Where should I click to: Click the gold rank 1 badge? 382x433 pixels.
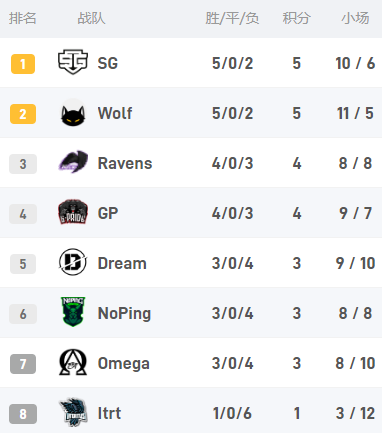(23, 64)
